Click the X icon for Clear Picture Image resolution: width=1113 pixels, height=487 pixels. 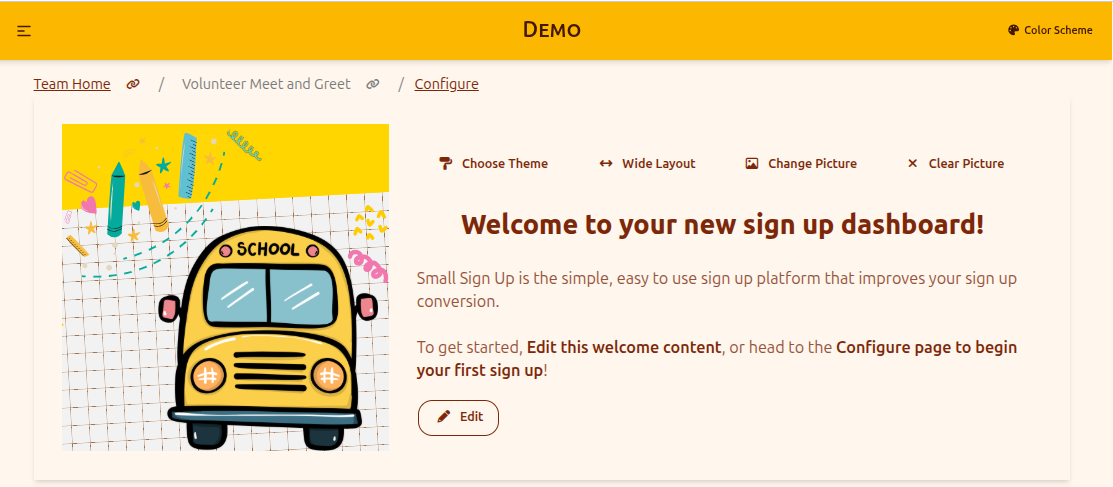[913, 163]
